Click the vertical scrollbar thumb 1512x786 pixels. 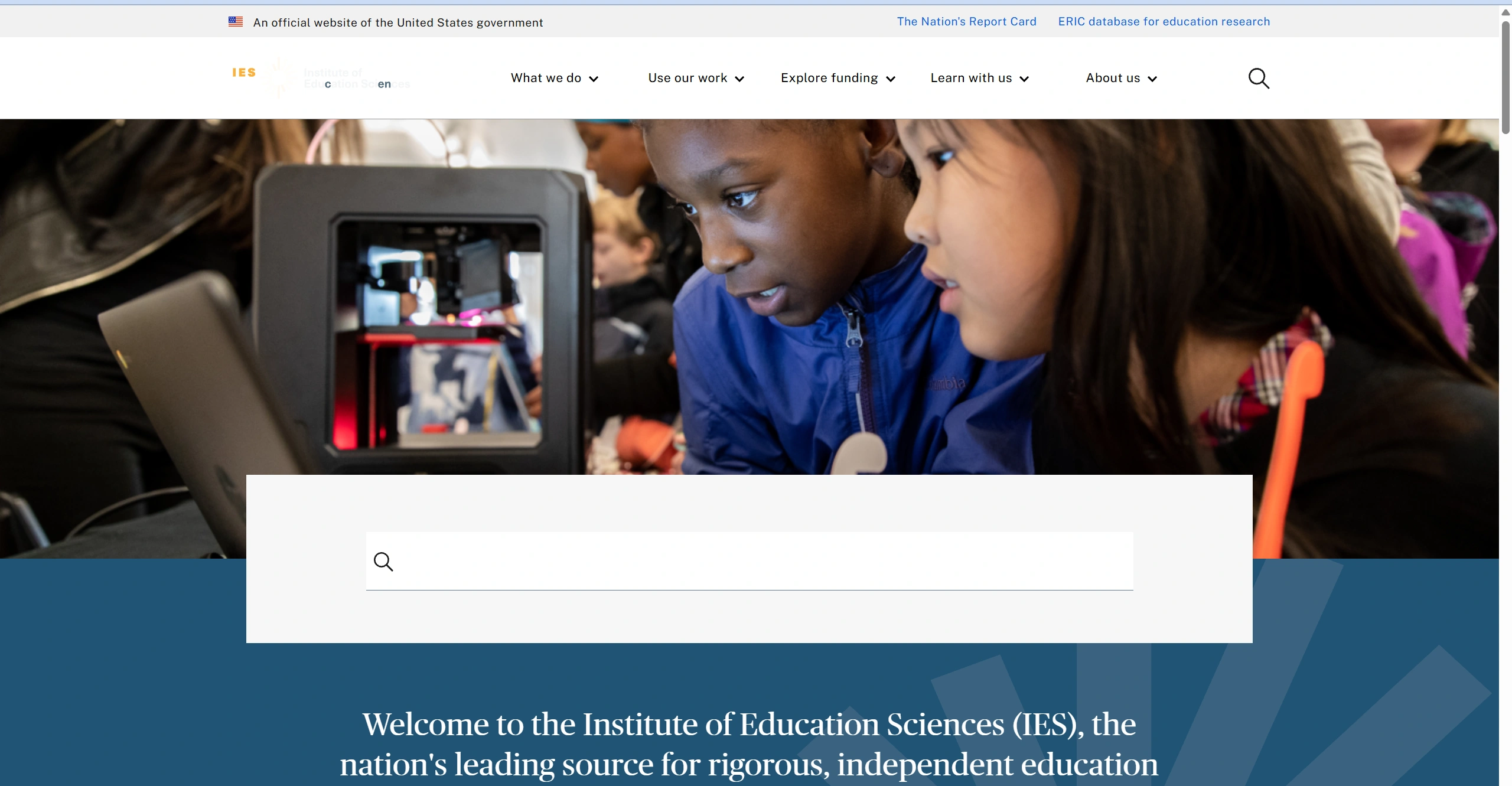coord(1506,77)
